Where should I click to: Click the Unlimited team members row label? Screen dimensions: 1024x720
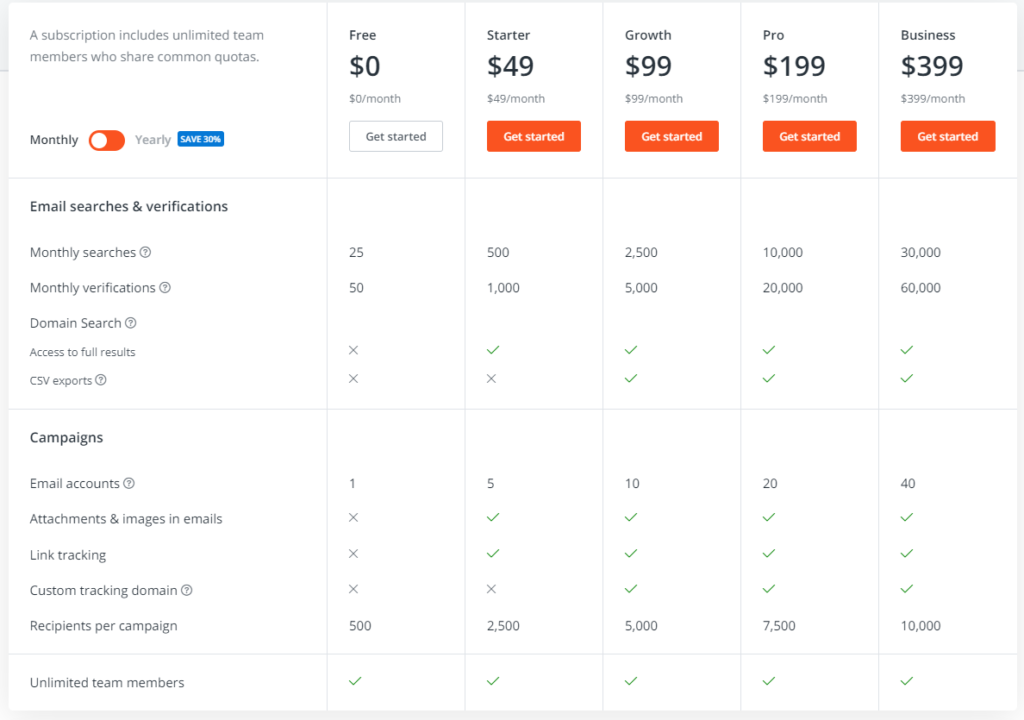[107, 682]
